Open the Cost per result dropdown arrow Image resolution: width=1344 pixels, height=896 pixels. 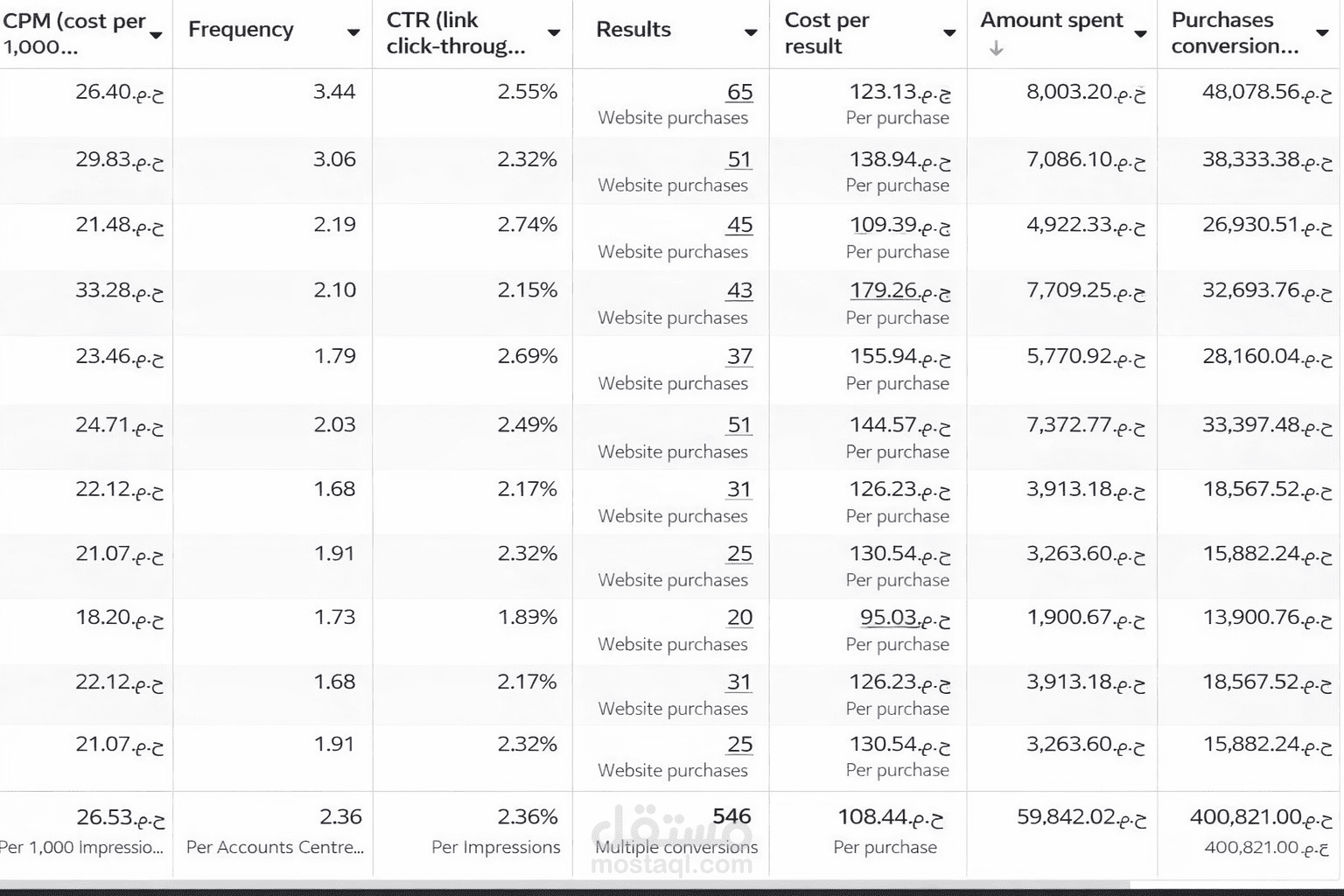[948, 33]
